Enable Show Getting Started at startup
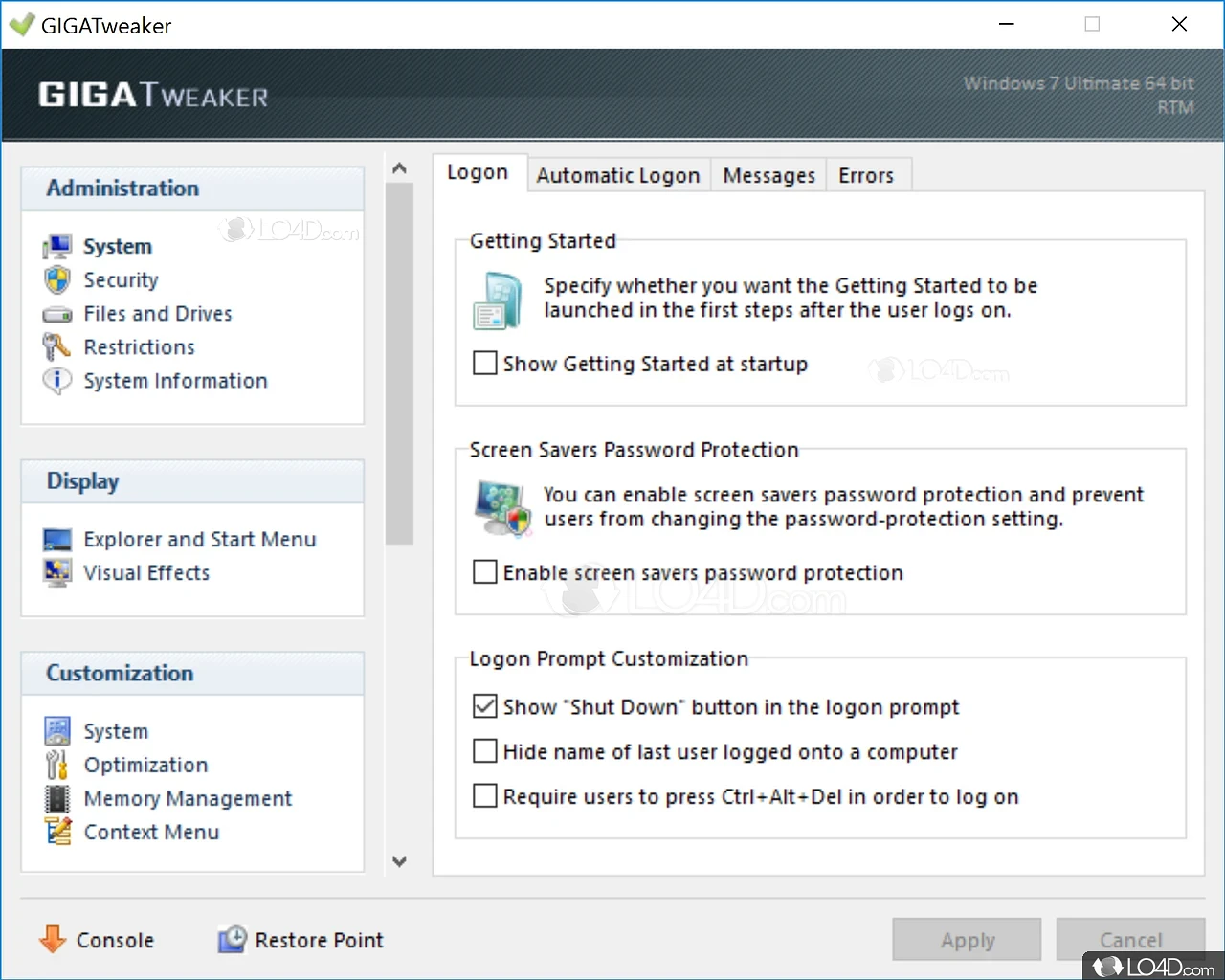The width and height of the screenshot is (1225, 980). (484, 363)
